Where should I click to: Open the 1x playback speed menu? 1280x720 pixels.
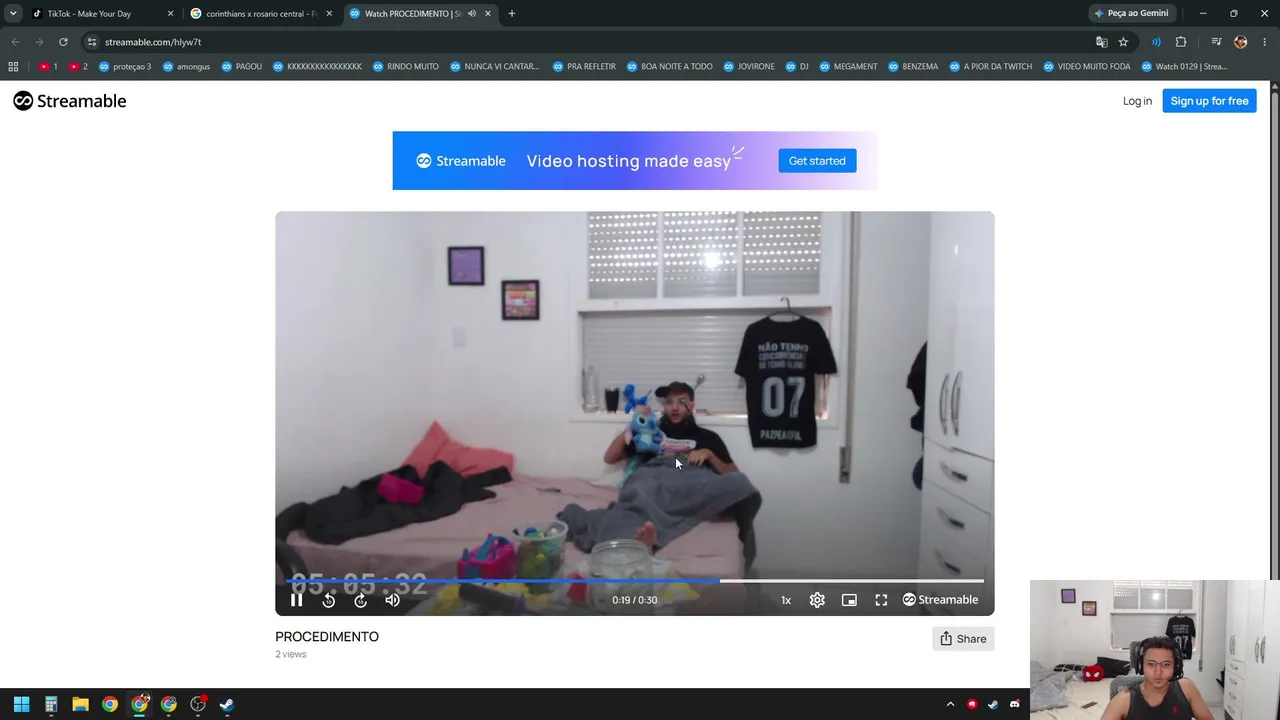pos(786,600)
